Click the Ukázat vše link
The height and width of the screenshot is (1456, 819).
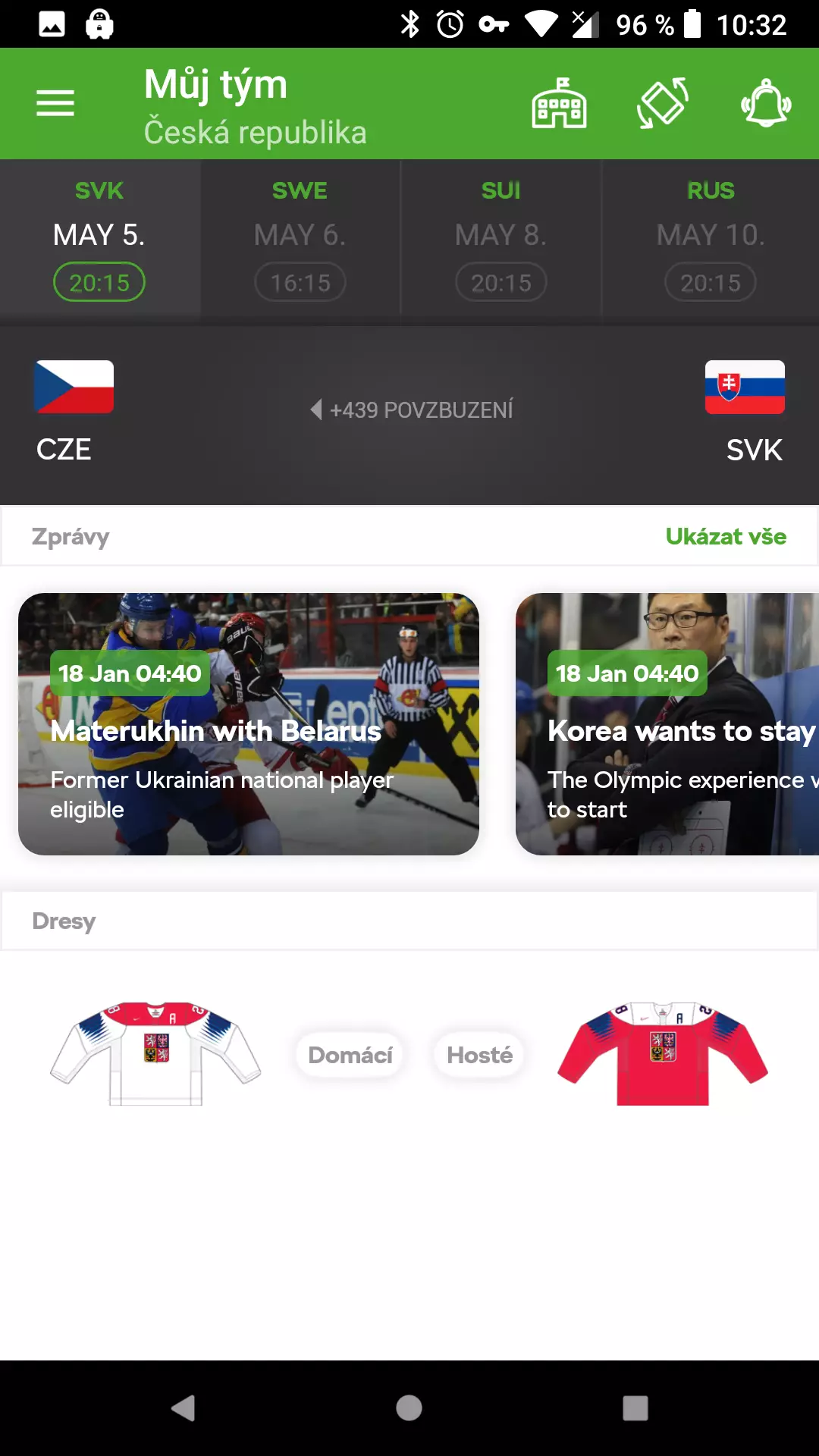point(726,536)
